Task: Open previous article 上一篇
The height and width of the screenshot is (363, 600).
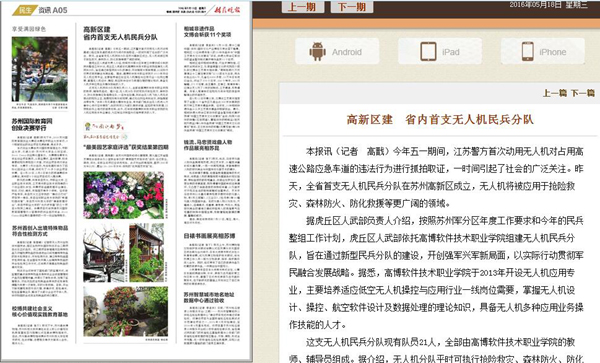Action: tap(554, 93)
